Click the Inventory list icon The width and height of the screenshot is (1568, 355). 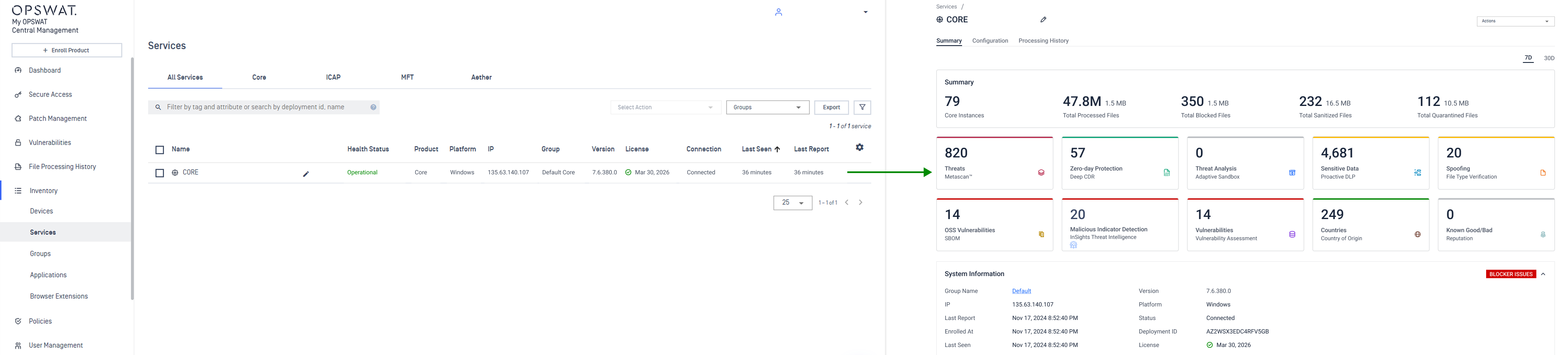click(x=18, y=191)
